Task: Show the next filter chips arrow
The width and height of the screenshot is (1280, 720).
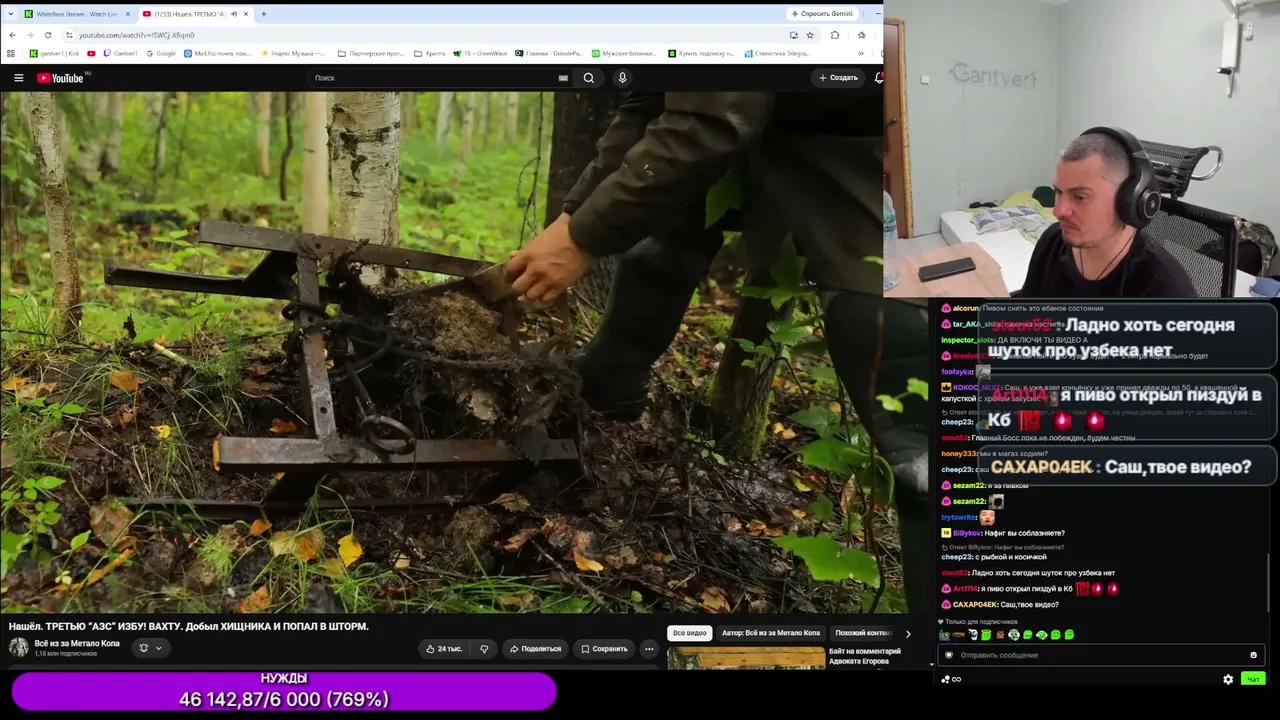Action: pyautogui.click(x=907, y=633)
